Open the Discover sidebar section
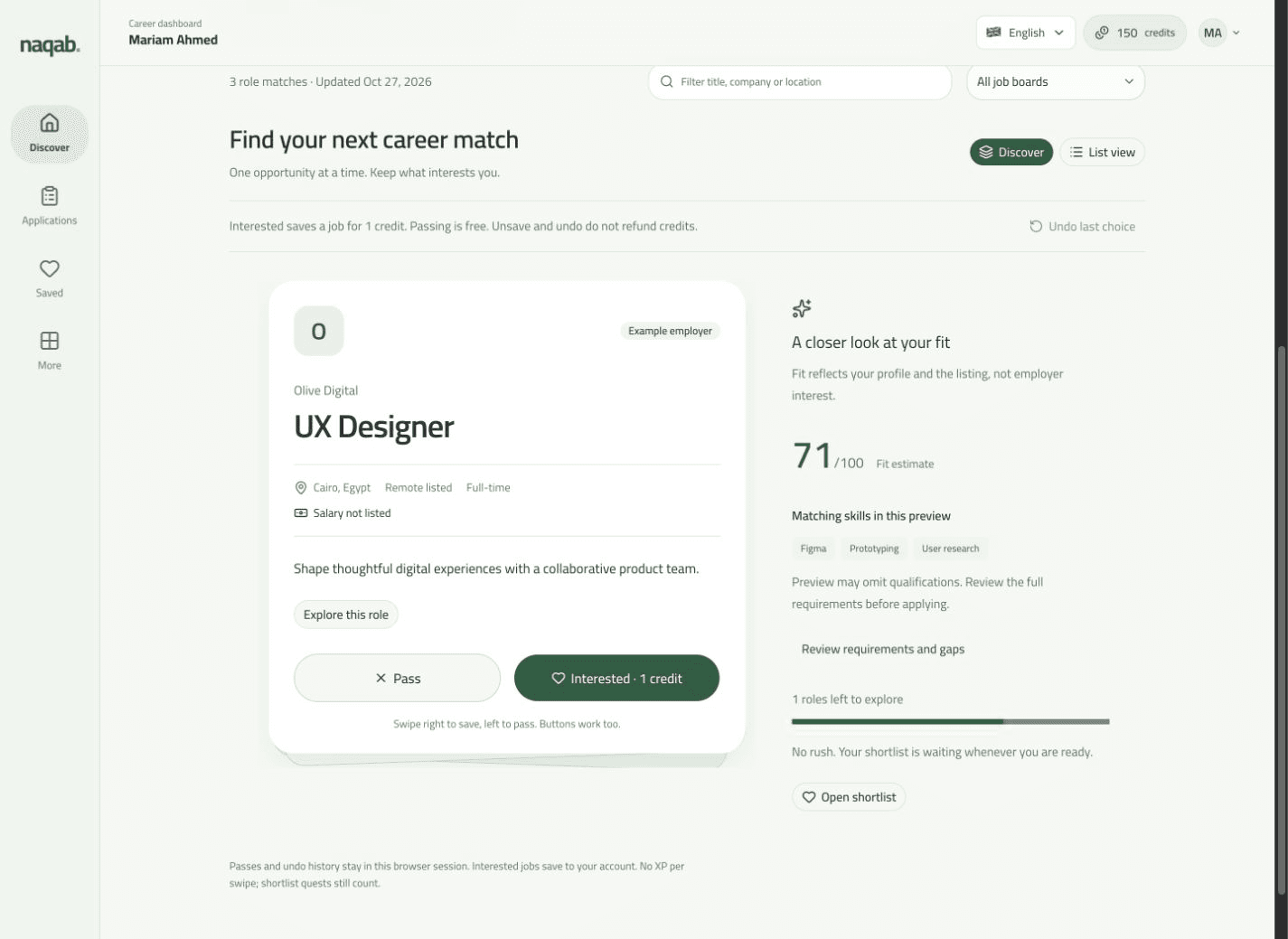This screenshot has height=939, width=1288. 50,134
